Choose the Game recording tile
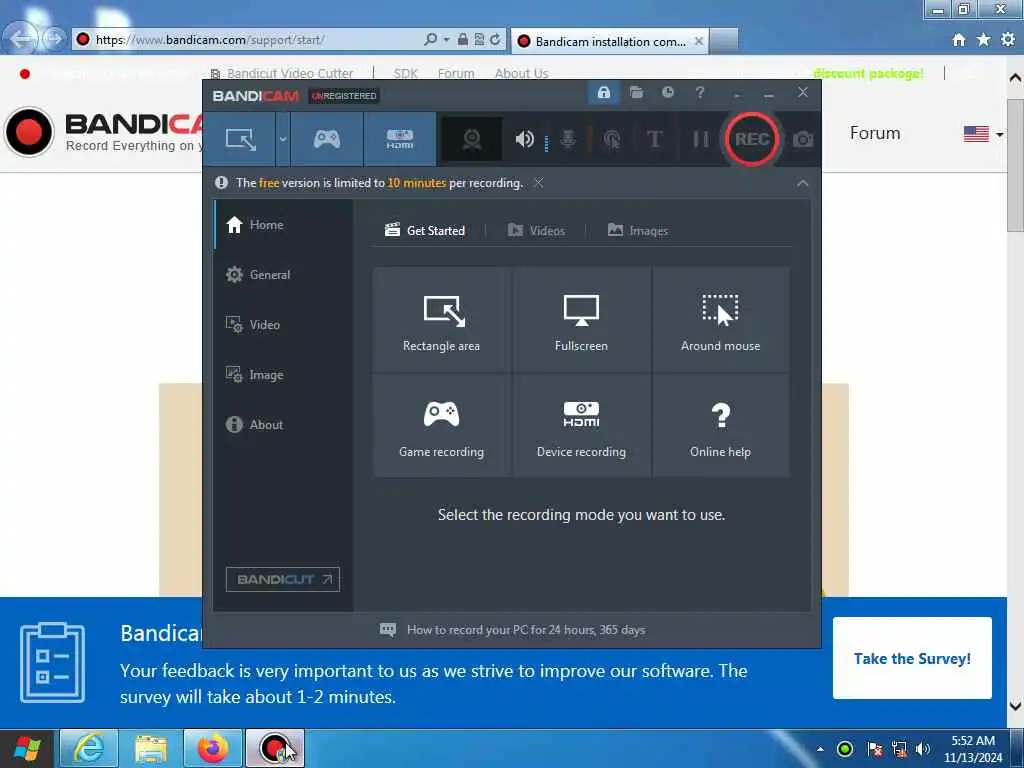Viewport: 1024px width, 768px height. pyautogui.click(x=441, y=426)
